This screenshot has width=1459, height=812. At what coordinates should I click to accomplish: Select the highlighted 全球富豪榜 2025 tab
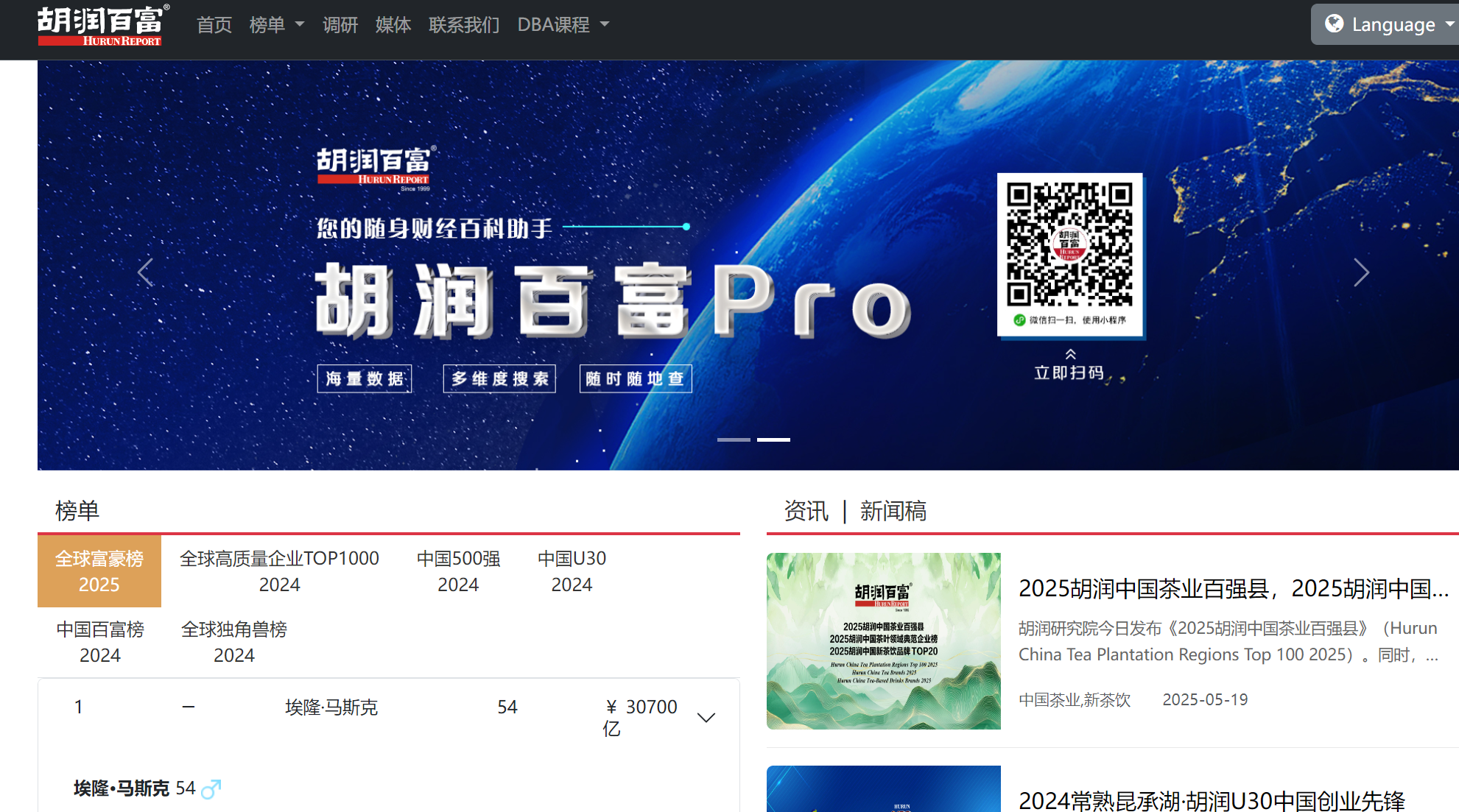[x=99, y=571]
